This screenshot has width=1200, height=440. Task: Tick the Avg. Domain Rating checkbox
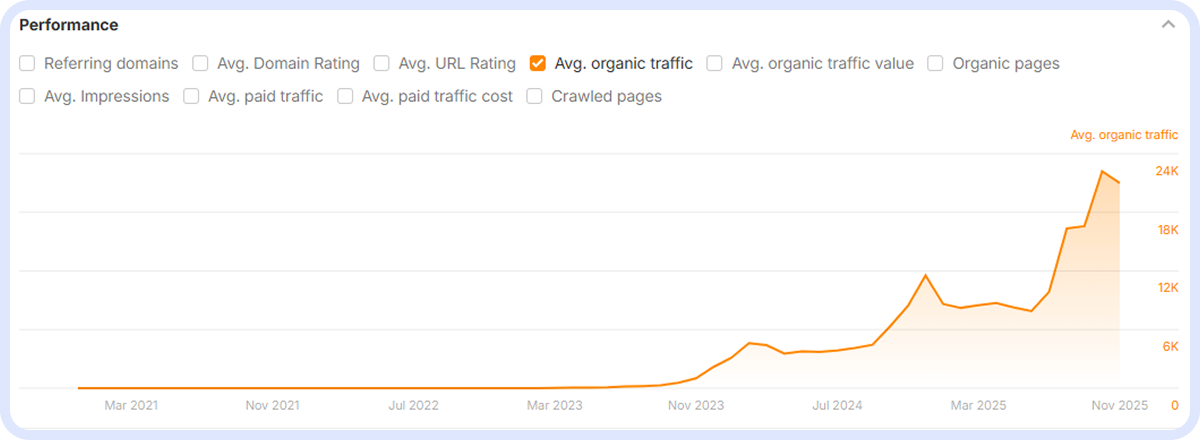coord(200,64)
